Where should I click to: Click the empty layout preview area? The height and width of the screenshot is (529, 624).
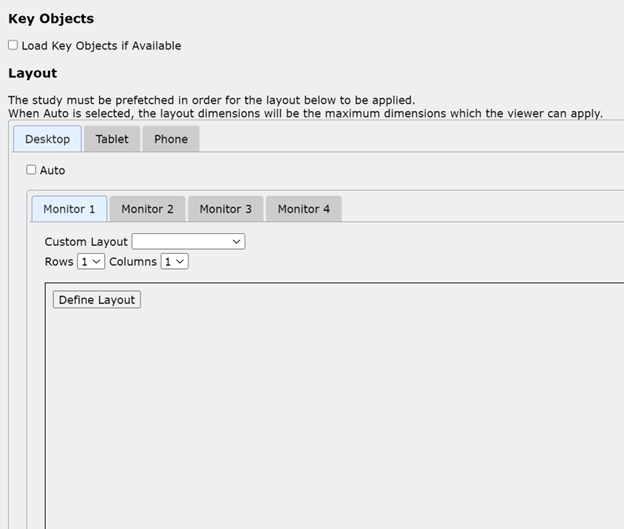[x=330, y=410]
